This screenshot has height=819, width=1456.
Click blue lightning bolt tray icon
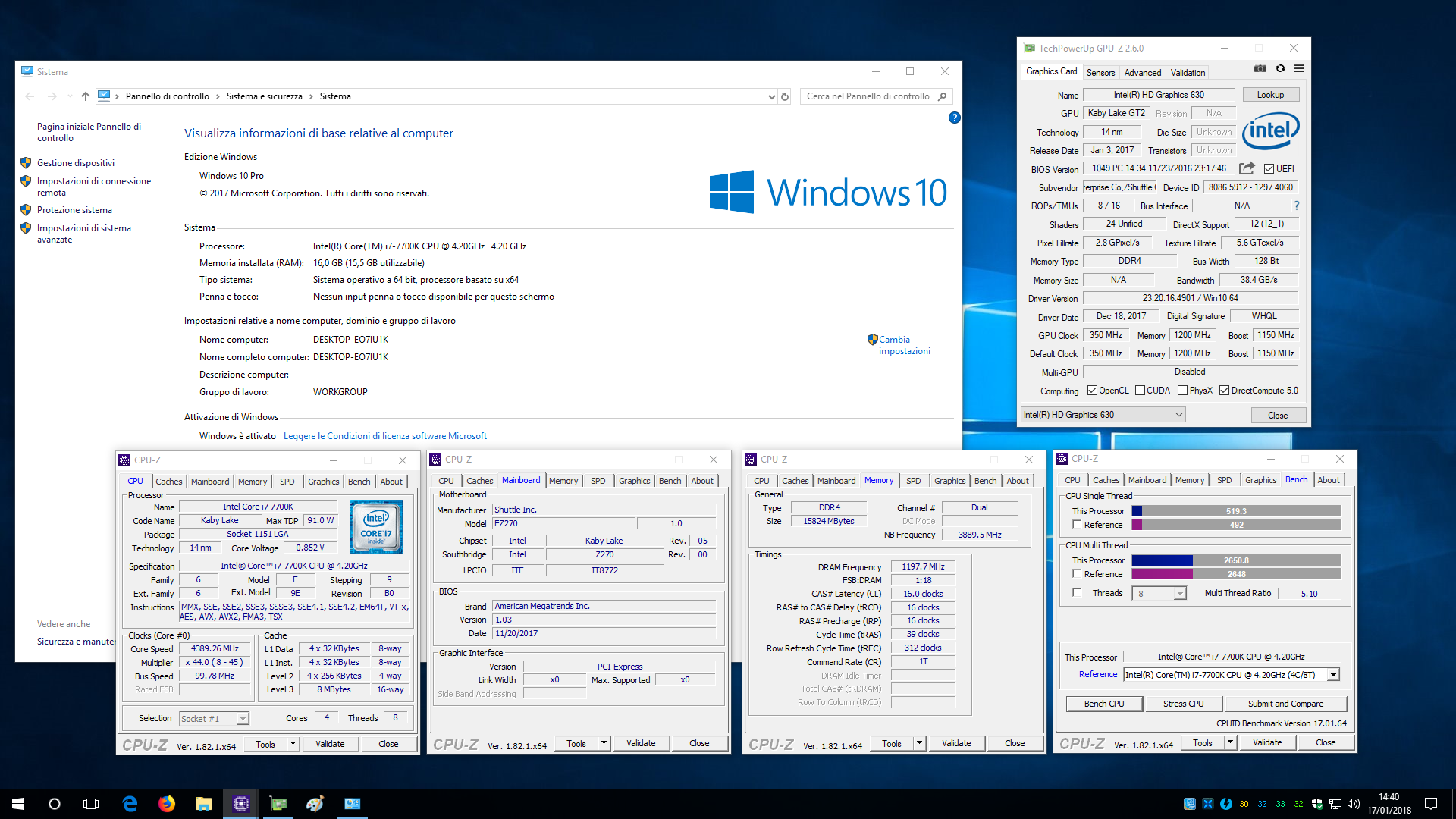tap(1226, 804)
